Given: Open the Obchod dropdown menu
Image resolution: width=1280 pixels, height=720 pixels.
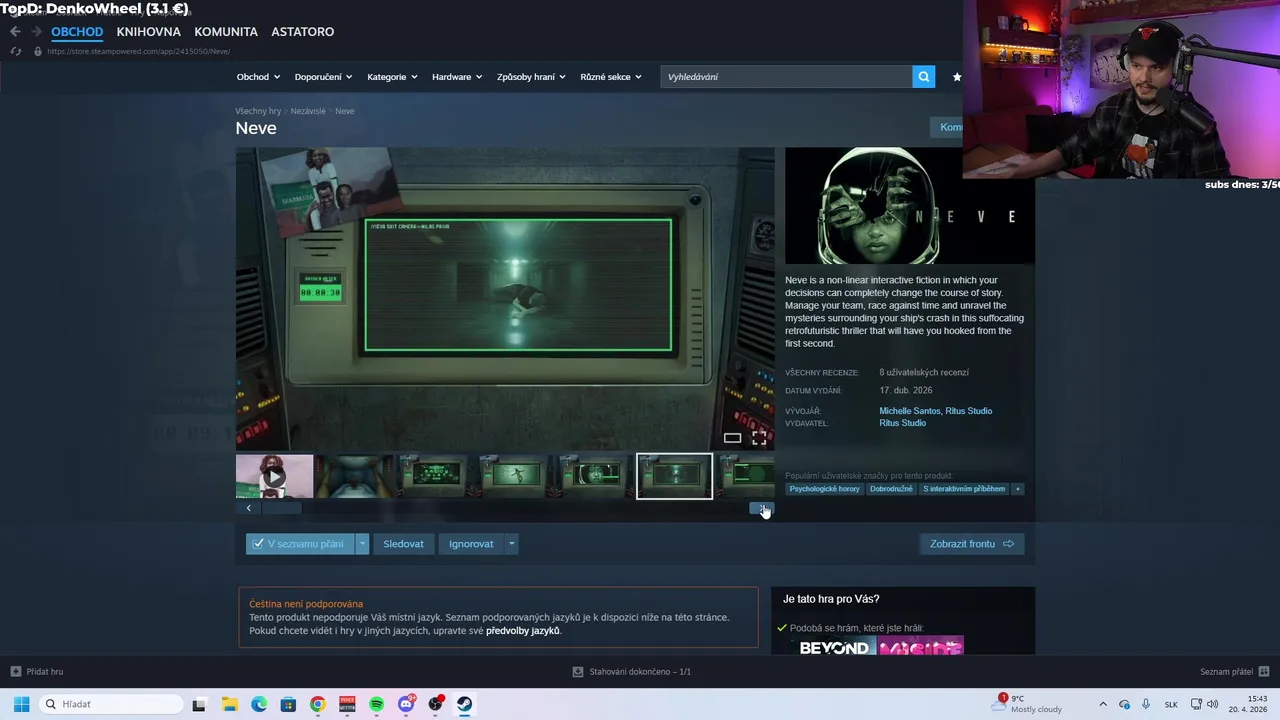Looking at the screenshot, I should pos(258,77).
